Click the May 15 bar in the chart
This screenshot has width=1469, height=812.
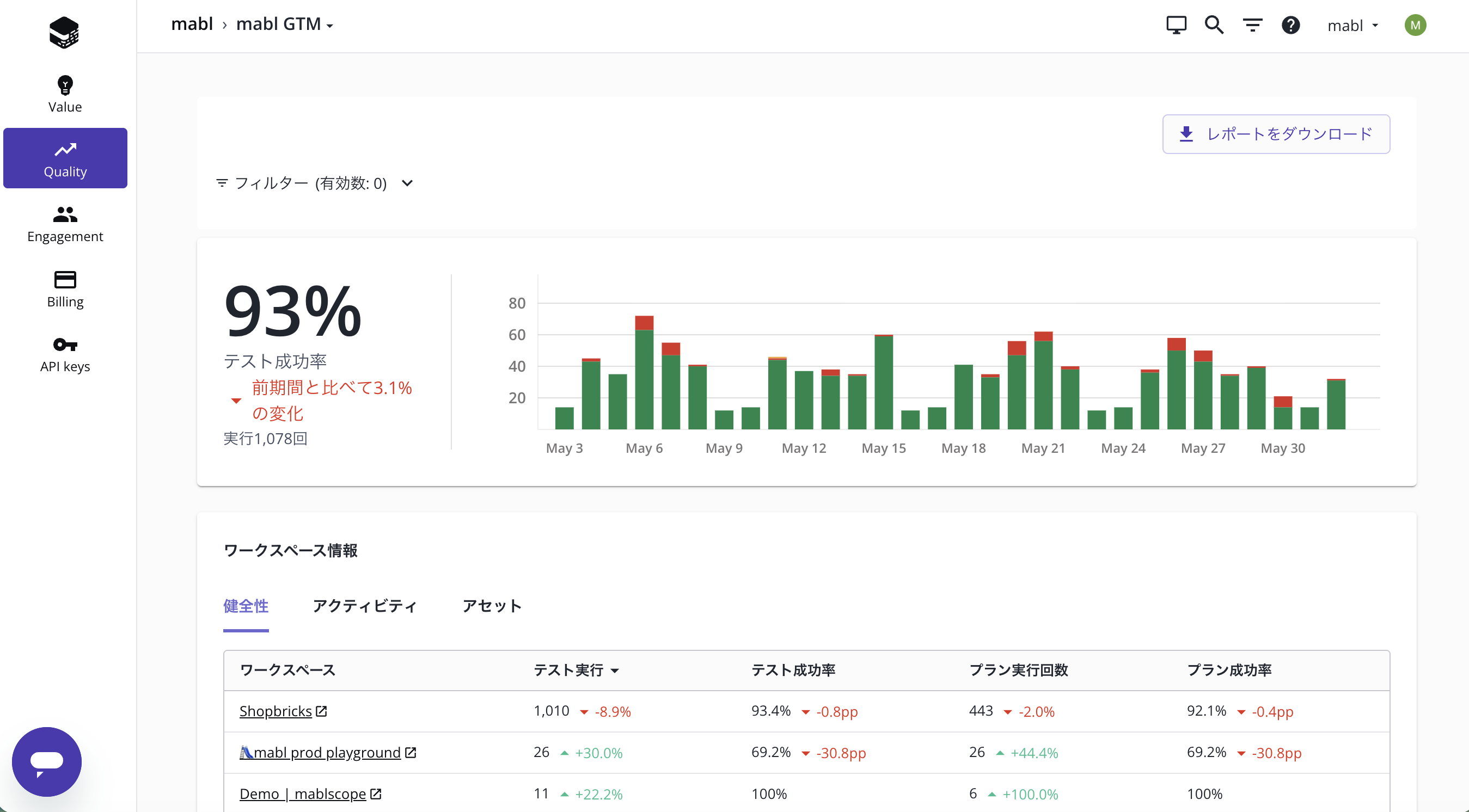(883, 382)
